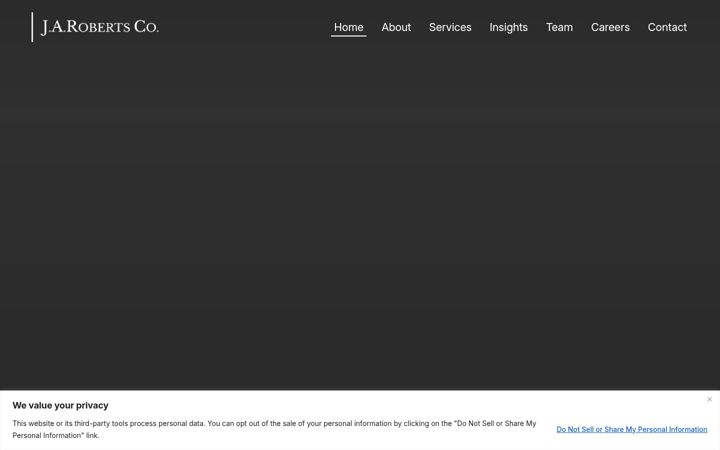Open the Services menu item
The width and height of the screenshot is (720, 450).
coord(450,28)
